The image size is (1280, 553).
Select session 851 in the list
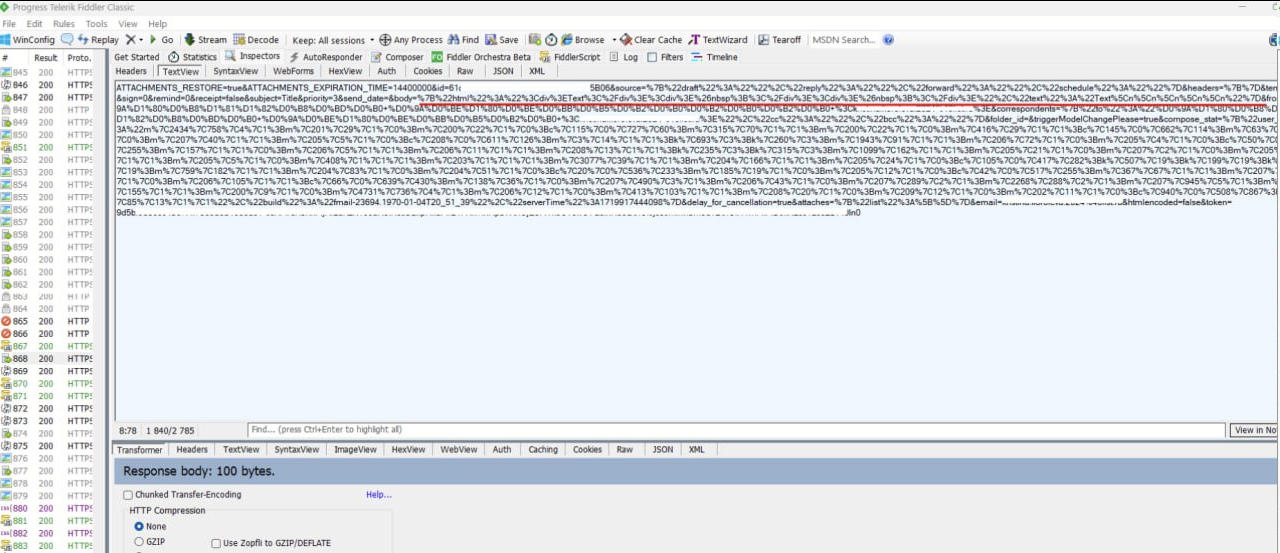(47, 147)
